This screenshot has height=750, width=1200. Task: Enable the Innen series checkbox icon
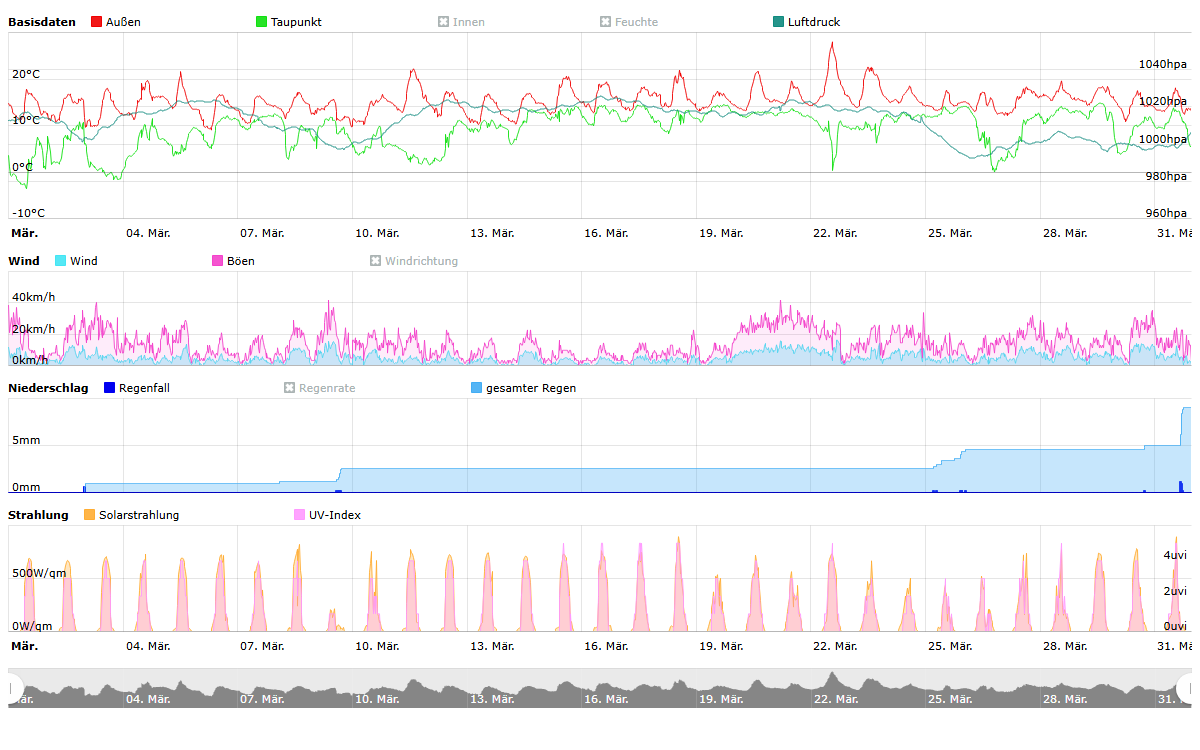pos(443,22)
